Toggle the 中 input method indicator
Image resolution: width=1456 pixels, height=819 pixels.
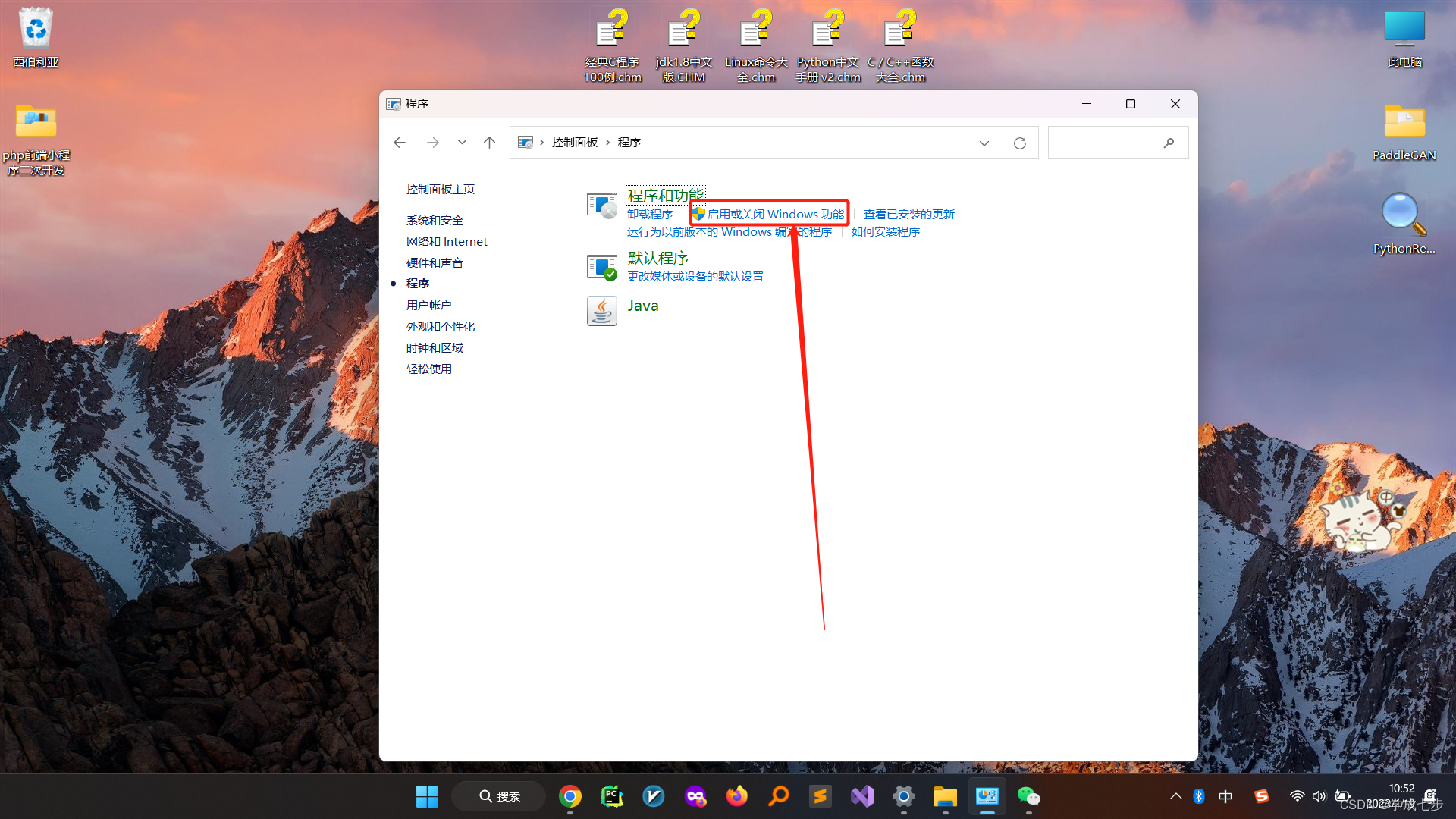1225,796
